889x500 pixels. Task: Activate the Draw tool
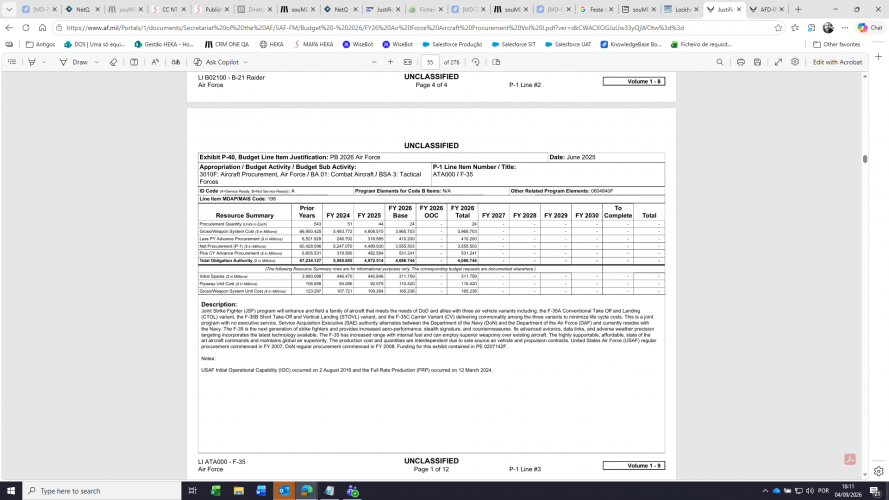pos(74,62)
